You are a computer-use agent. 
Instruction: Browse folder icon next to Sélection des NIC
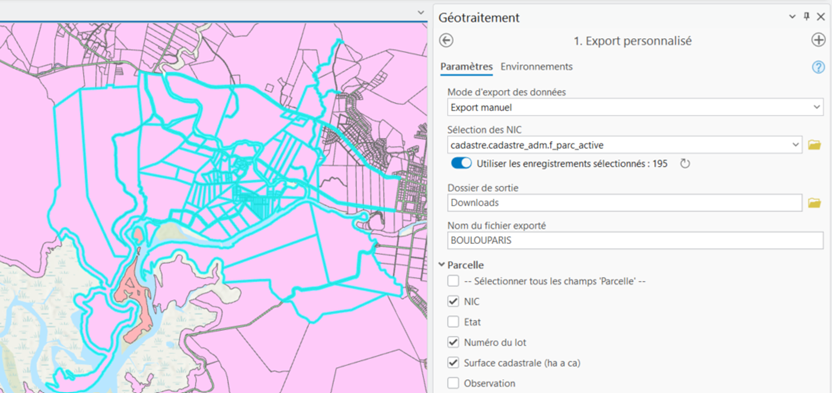pos(814,144)
